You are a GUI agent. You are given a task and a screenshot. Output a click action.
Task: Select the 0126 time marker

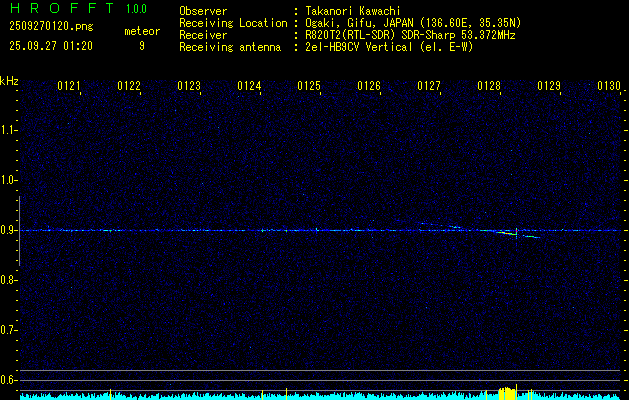369,87
